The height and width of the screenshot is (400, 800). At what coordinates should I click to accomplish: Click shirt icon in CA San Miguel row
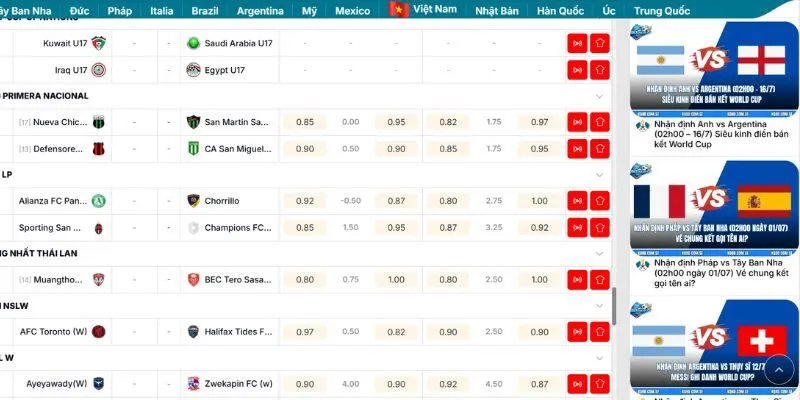(x=600, y=149)
